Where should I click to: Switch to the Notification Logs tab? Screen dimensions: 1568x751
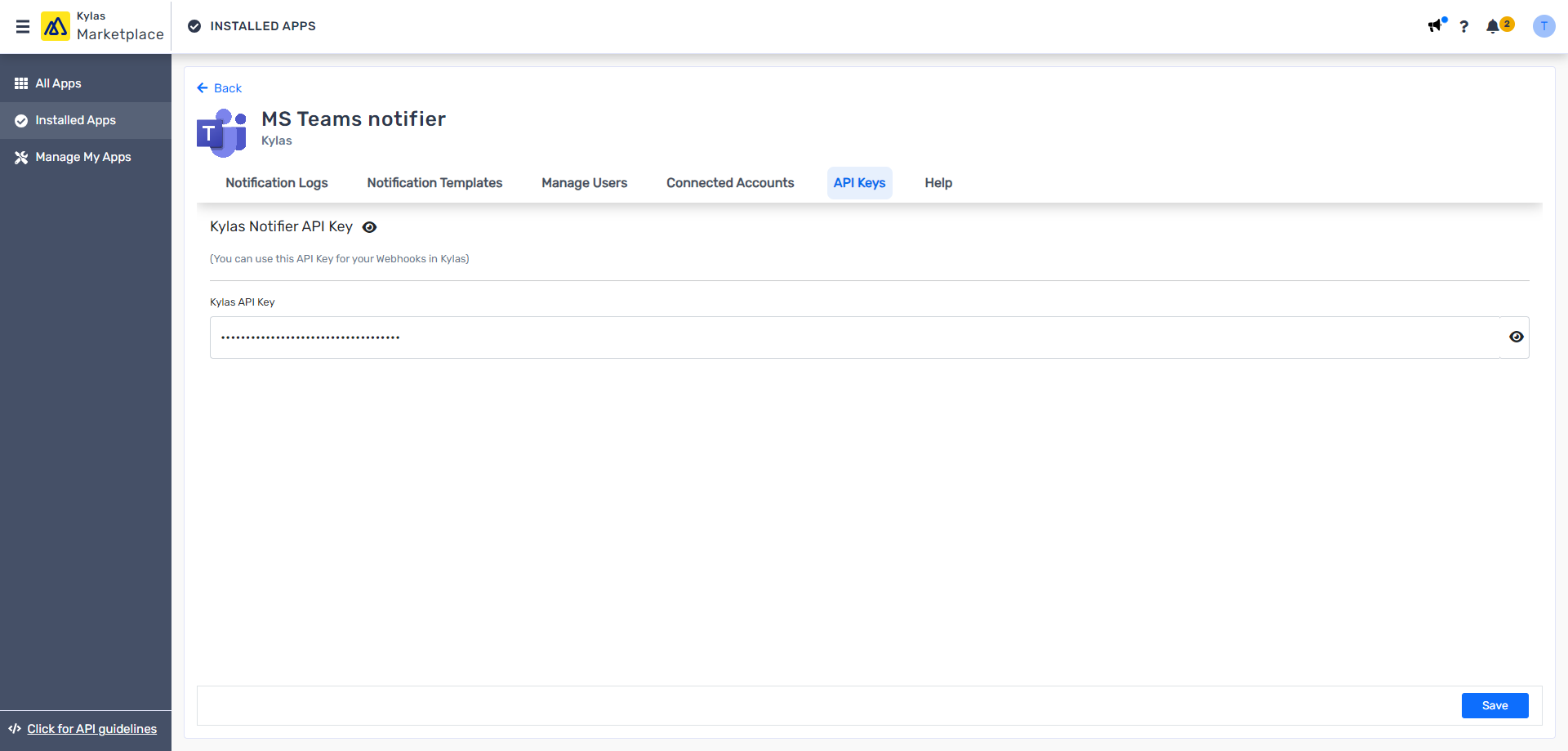277,183
